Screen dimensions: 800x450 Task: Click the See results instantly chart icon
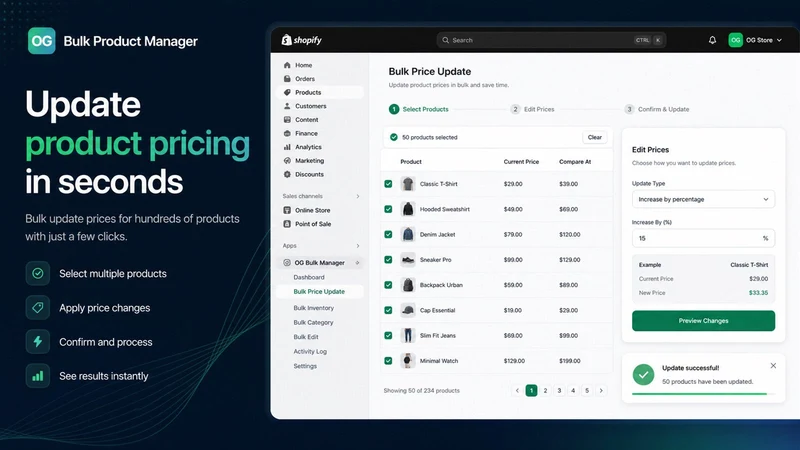38,376
